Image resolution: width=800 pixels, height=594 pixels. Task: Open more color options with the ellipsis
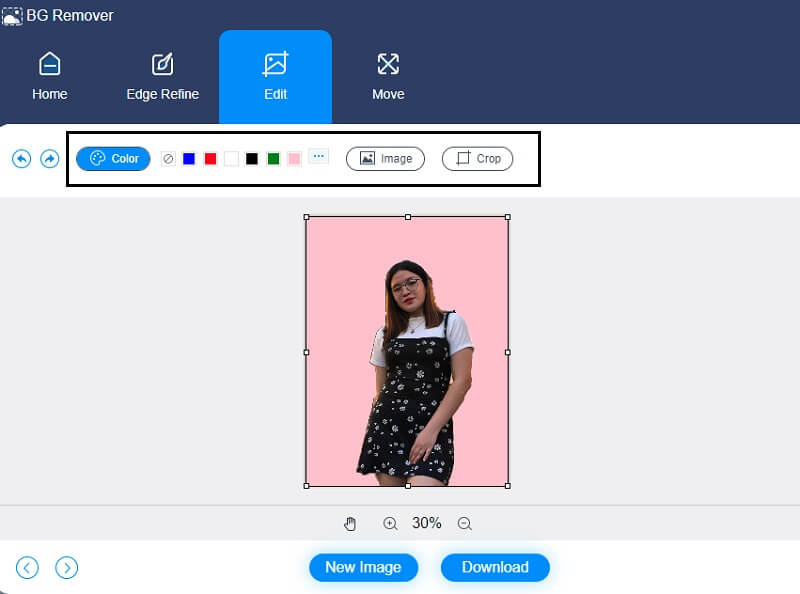pos(319,156)
